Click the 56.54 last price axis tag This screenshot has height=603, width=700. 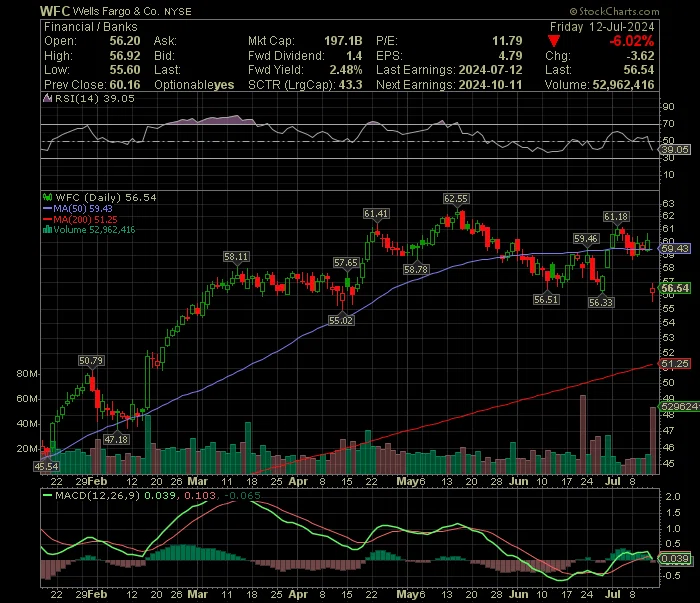click(675, 288)
